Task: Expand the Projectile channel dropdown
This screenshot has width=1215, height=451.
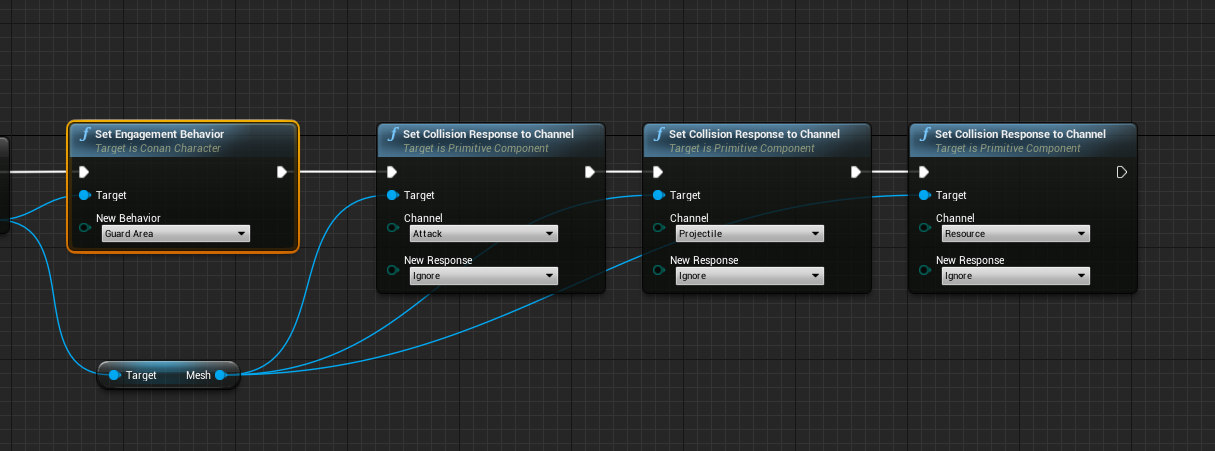Action: (x=749, y=234)
